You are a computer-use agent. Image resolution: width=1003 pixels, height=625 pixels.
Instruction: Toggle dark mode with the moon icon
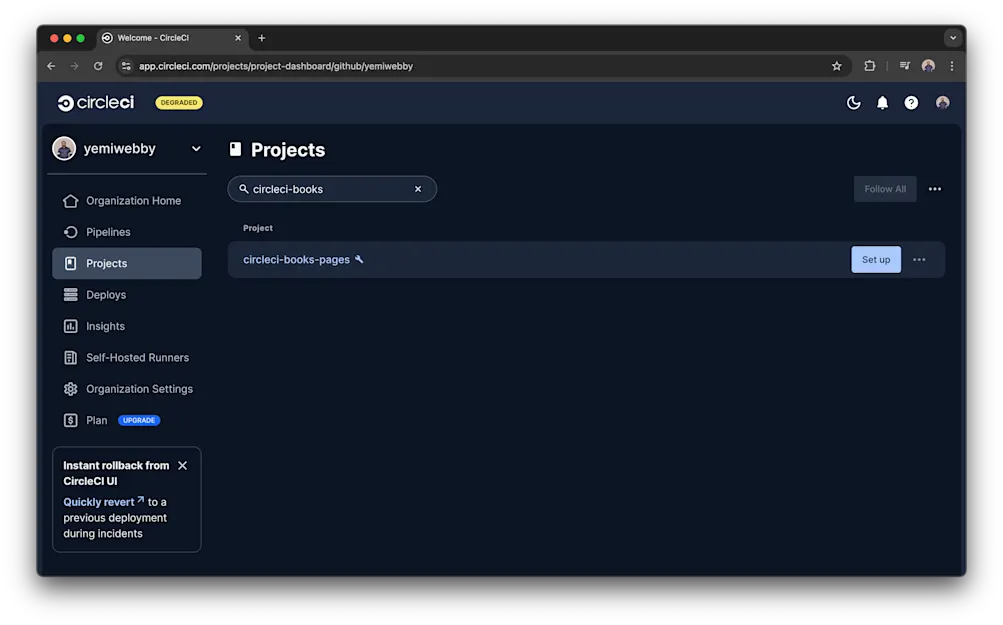[x=853, y=102]
